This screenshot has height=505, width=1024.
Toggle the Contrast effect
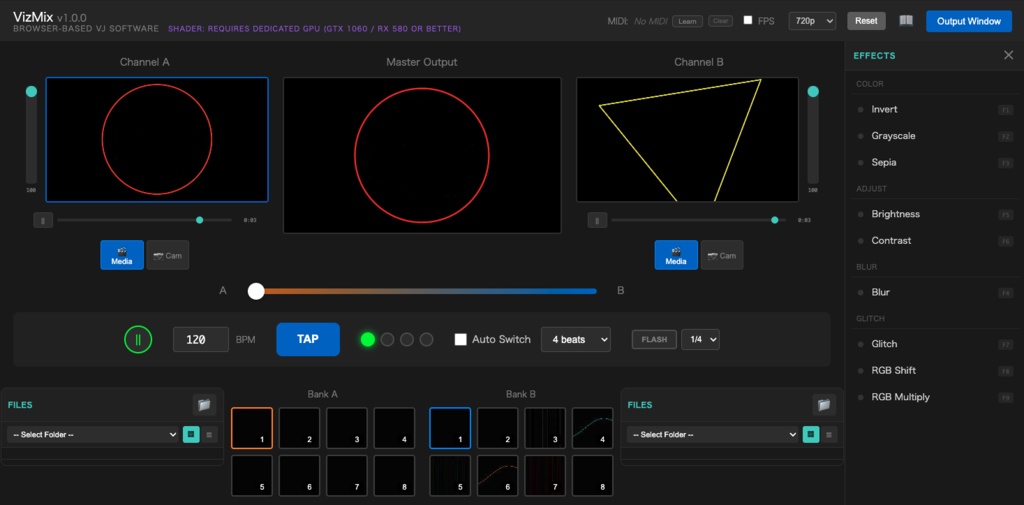(x=935, y=240)
